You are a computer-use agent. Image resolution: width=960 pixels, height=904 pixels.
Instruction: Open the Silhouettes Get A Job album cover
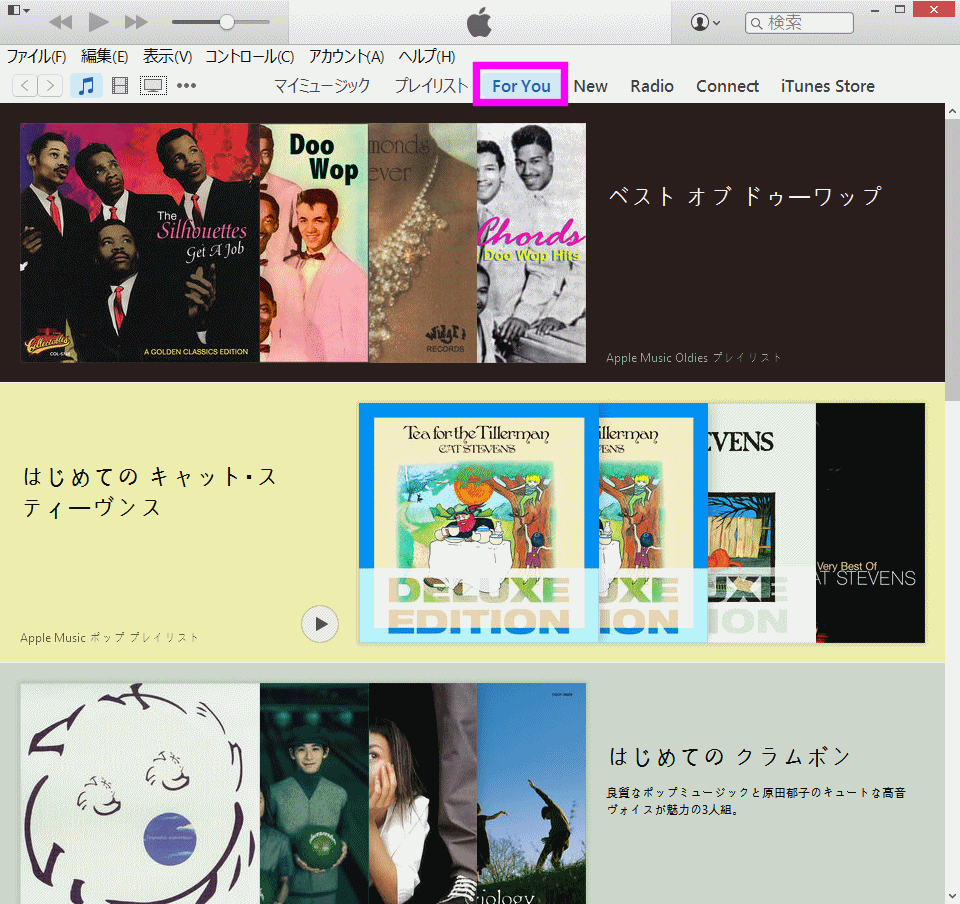click(140, 242)
